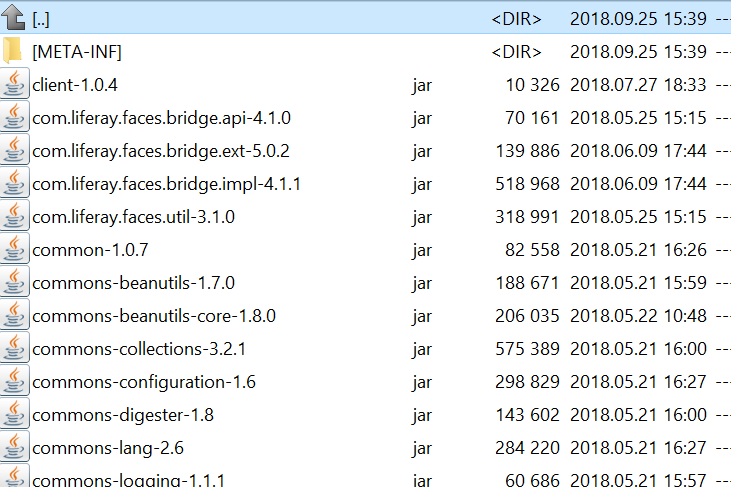Click date 2018.07.27 18:33
Viewport: 740px width, 497px height.
tap(638, 85)
